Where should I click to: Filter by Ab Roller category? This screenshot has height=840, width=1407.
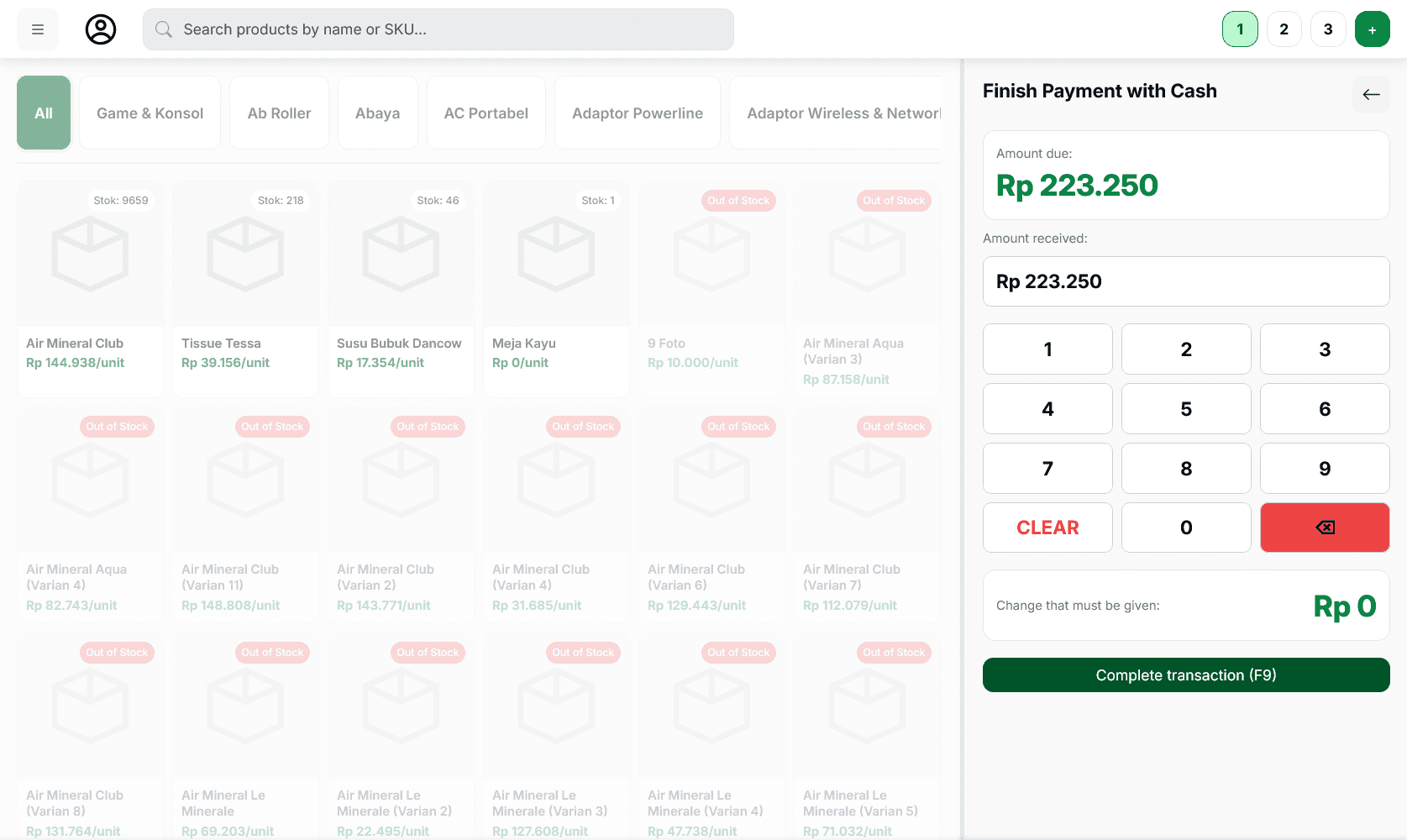tap(279, 113)
